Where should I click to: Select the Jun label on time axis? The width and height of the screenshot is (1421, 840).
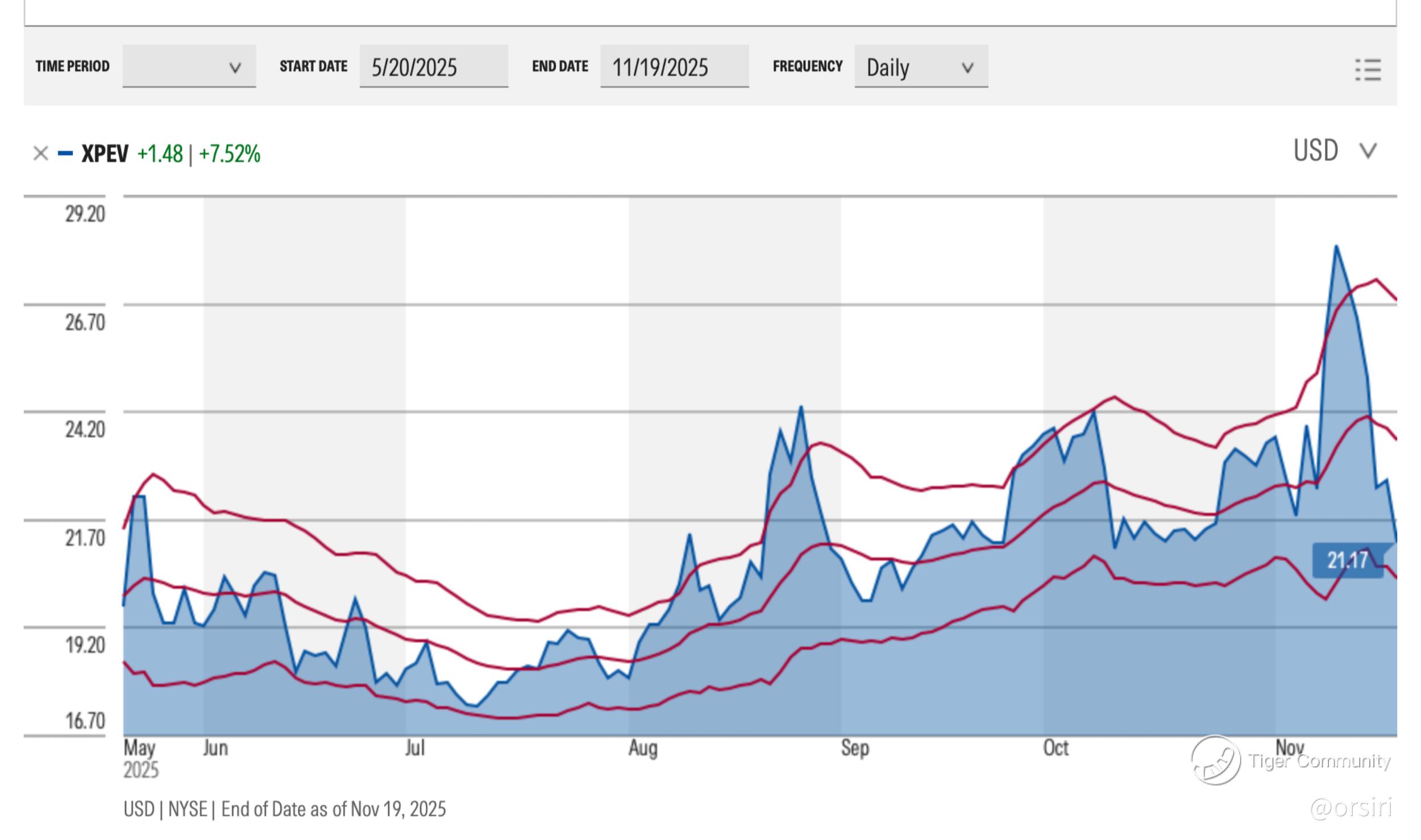click(215, 748)
